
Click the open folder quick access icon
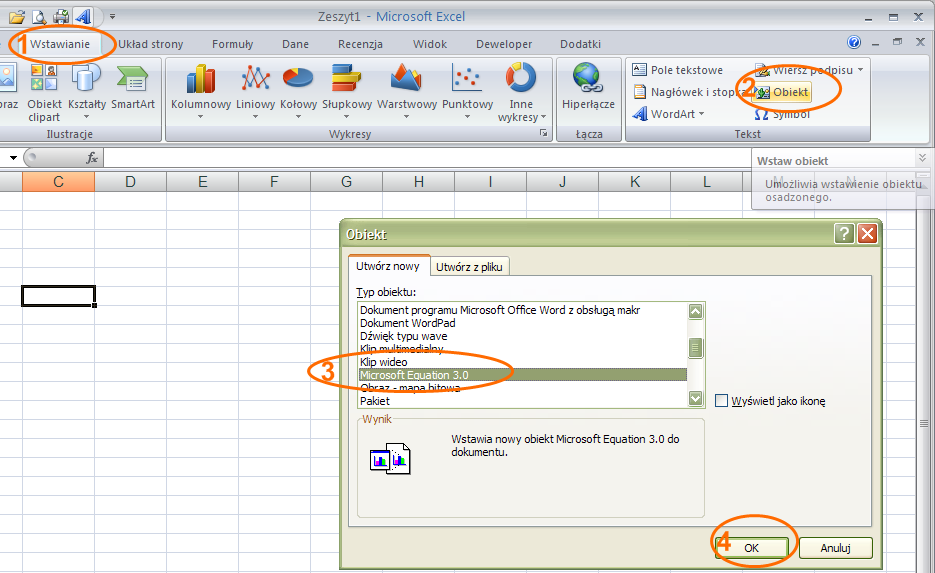pos(17,17)
